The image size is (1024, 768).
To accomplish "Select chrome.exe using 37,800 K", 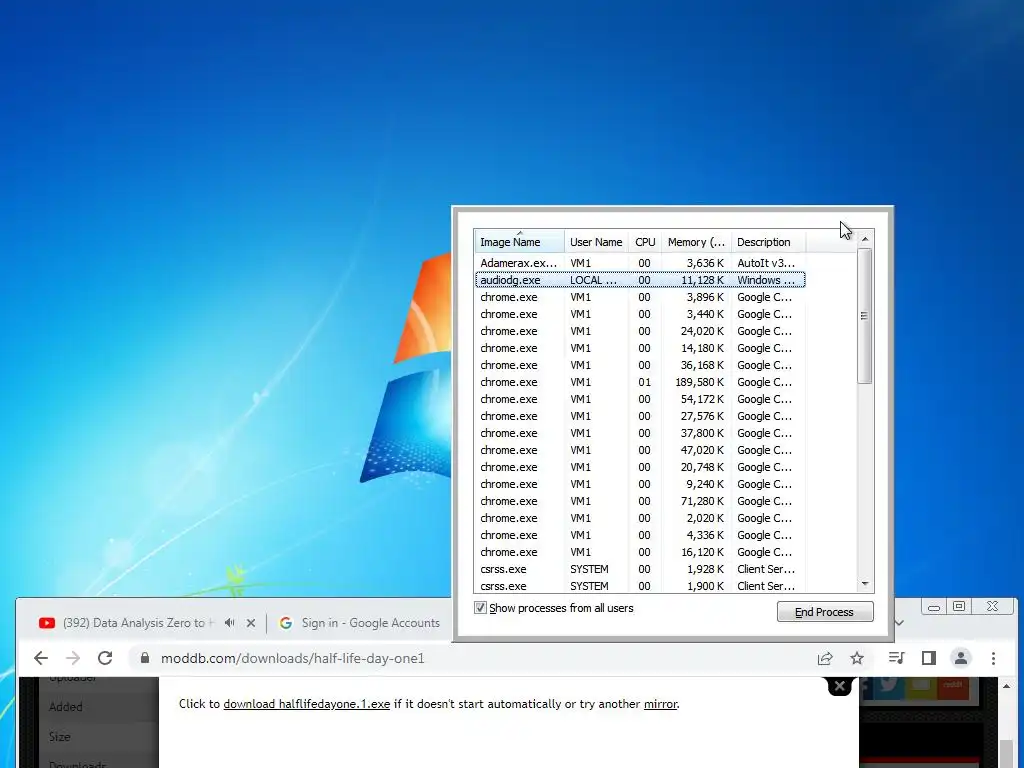I will coord(640,433).
